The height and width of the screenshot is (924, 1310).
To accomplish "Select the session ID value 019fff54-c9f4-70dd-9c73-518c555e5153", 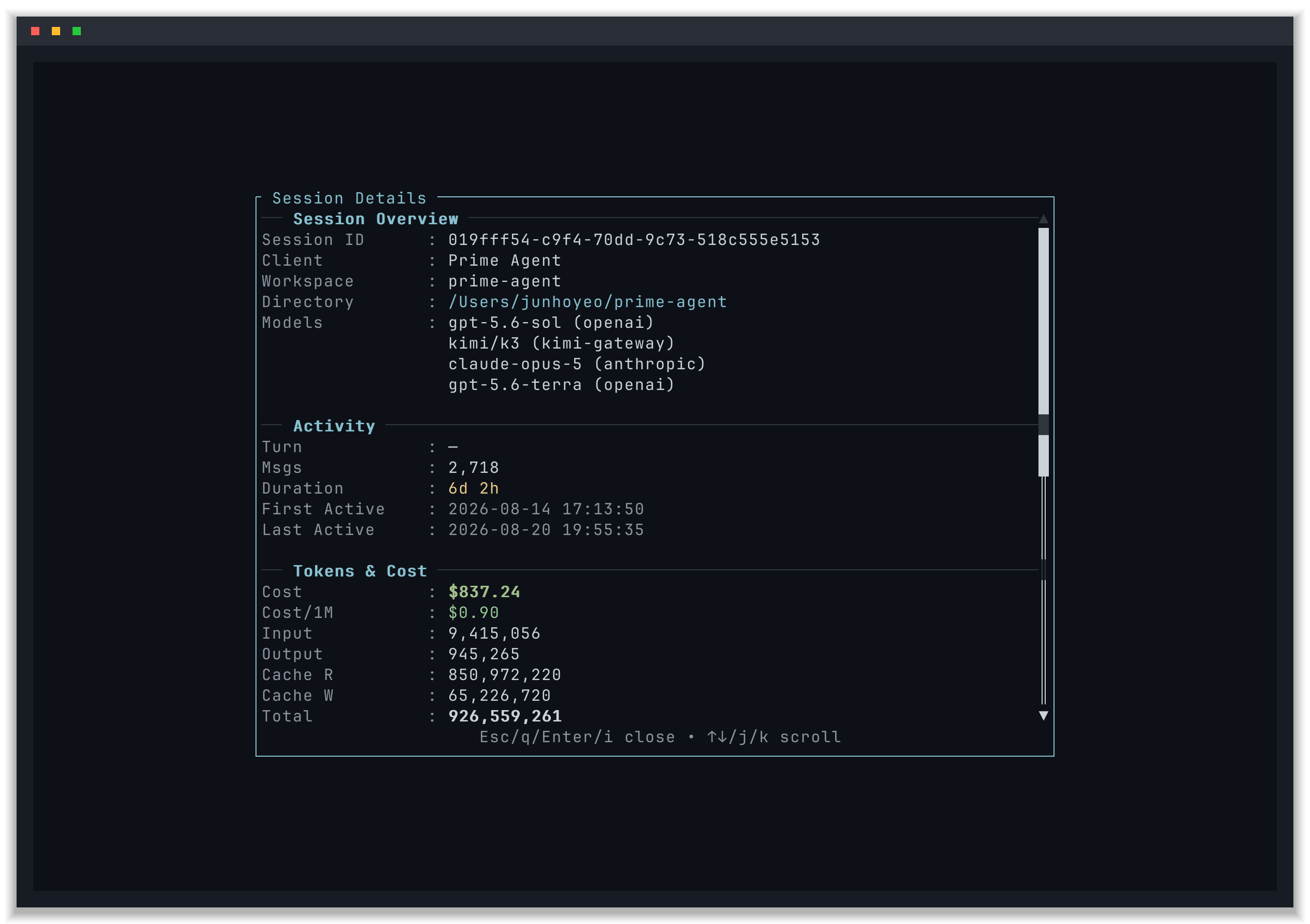I will point(634,240).
